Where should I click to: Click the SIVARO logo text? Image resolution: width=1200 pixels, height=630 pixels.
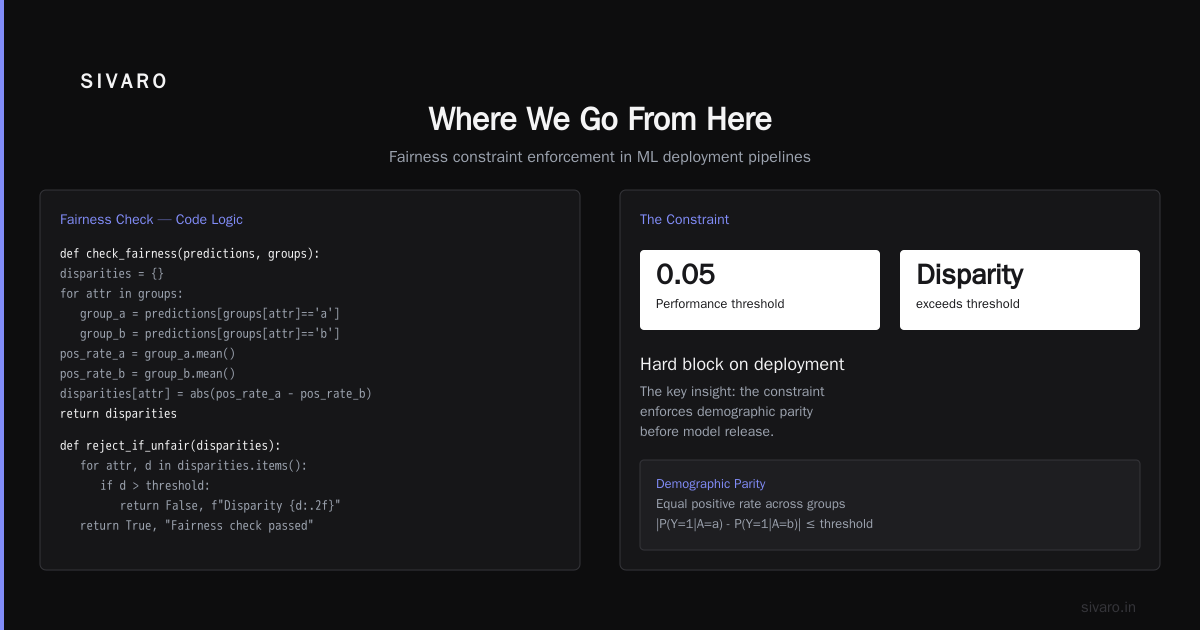pos(124,82)
